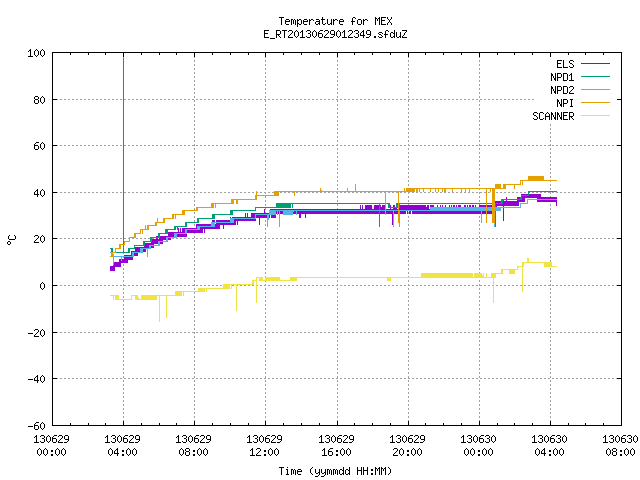Click the light blue NPD2 legend line sample
The height and width of the screenshot is (480, 640).
point(595,90)
